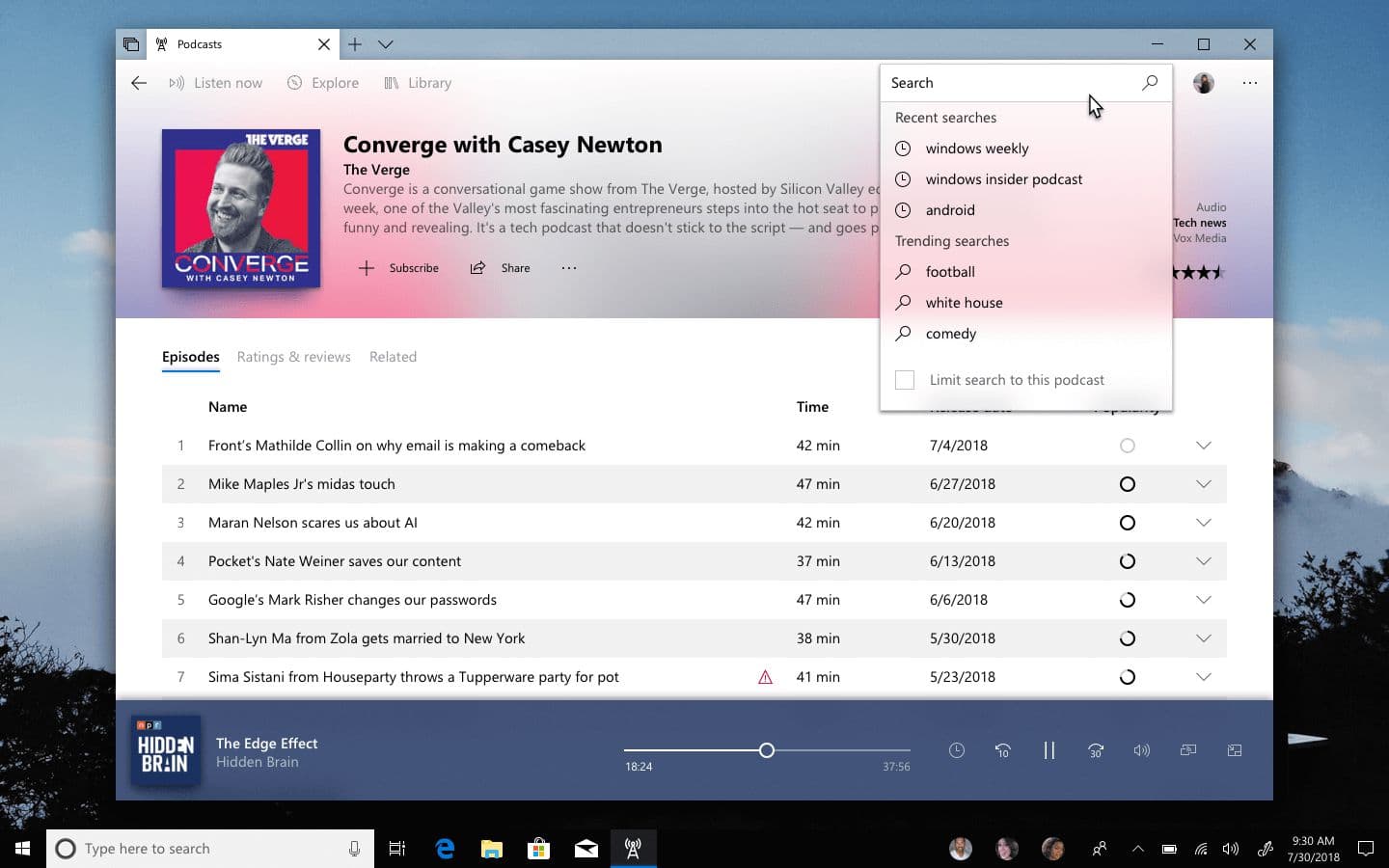Open Microsoft Store from taskbar
Screen dimensions: 1389x868
(539, 849)
